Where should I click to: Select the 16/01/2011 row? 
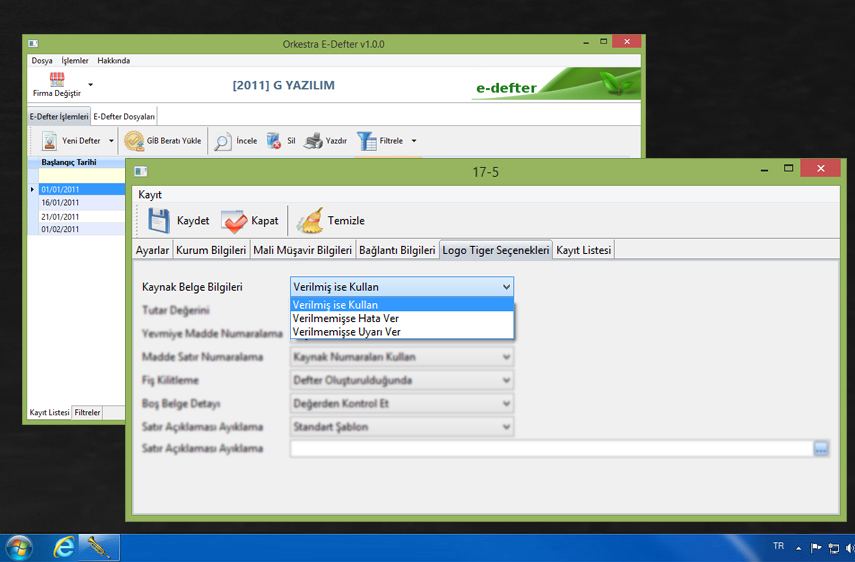(x=82, y=203)
